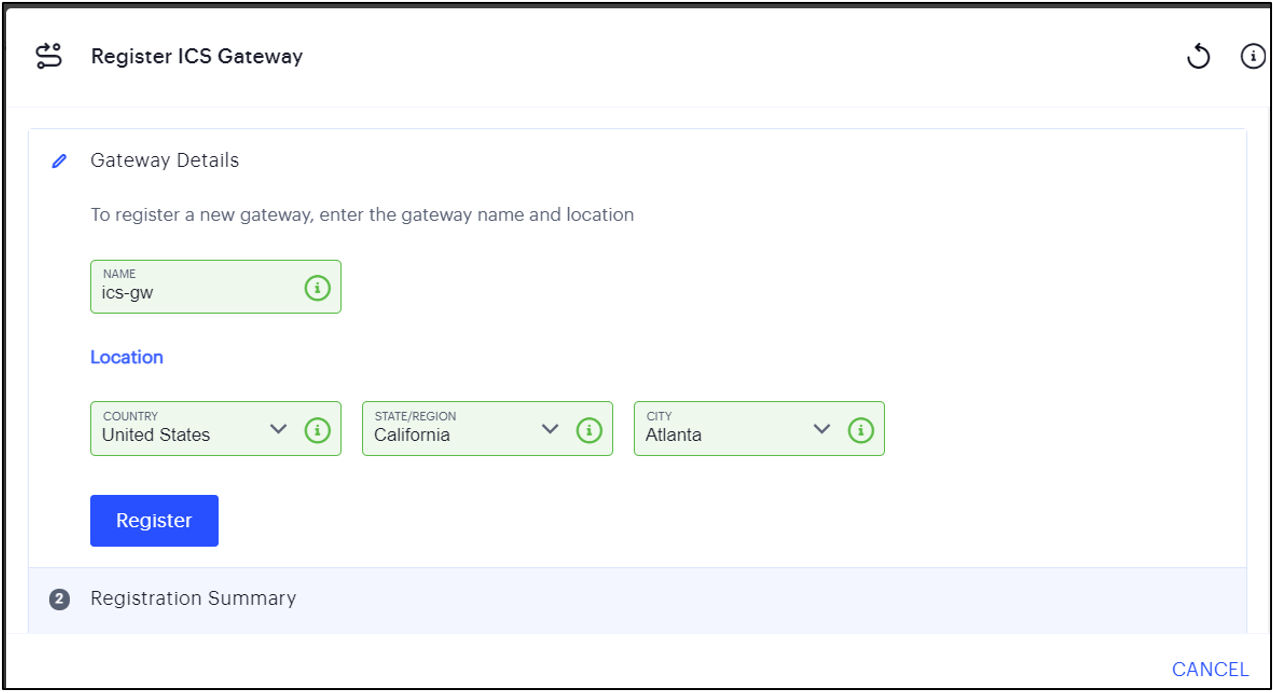Click the Register ICS Gateway workflow icon
Screen dimensions: 1273x693
(x=50, y=56)
